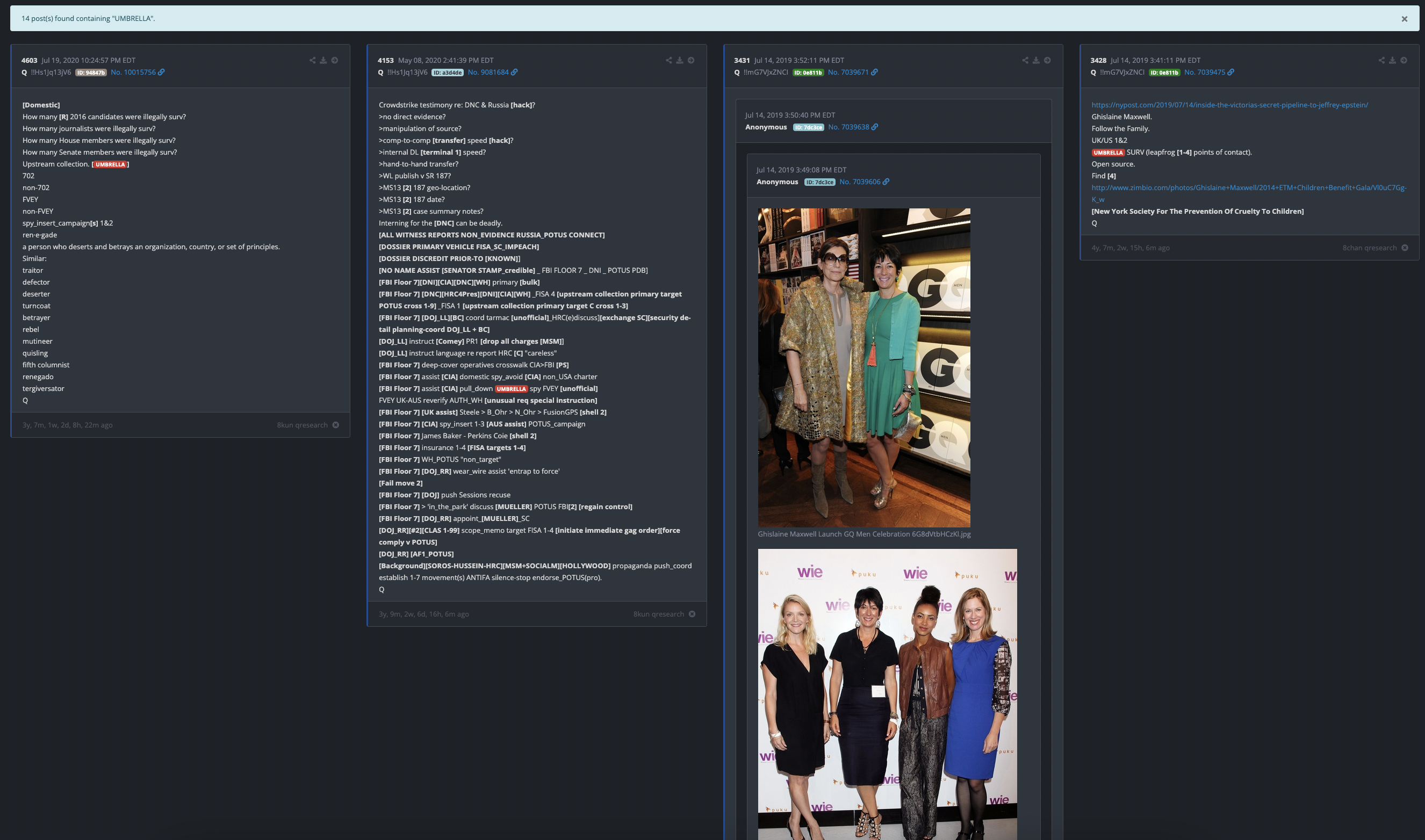Open link No. 7039671
Viewport: 1425px width, 840px height.
[x=853, y=72]
